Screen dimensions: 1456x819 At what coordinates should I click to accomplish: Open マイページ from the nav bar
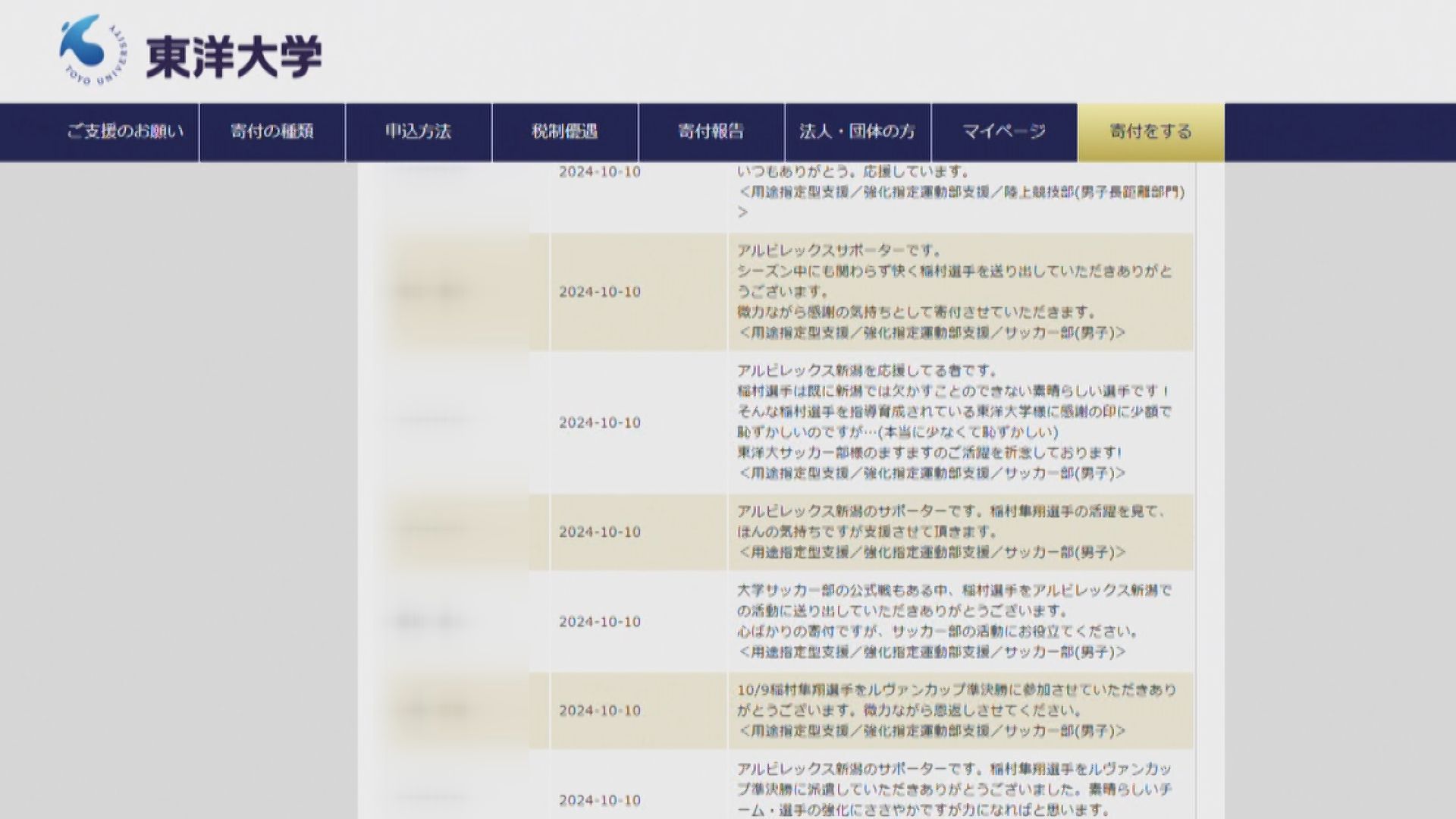coord(1004,132)
